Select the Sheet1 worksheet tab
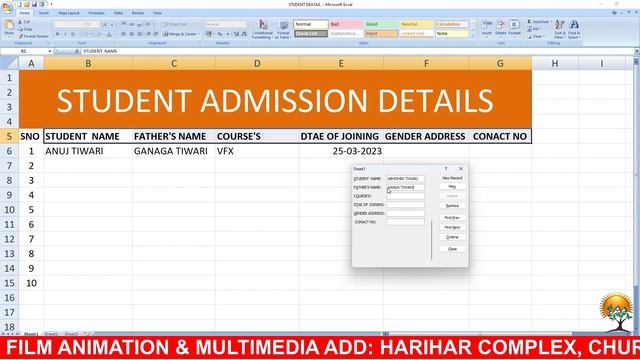 pyautogui.click(x=31, y=334)
